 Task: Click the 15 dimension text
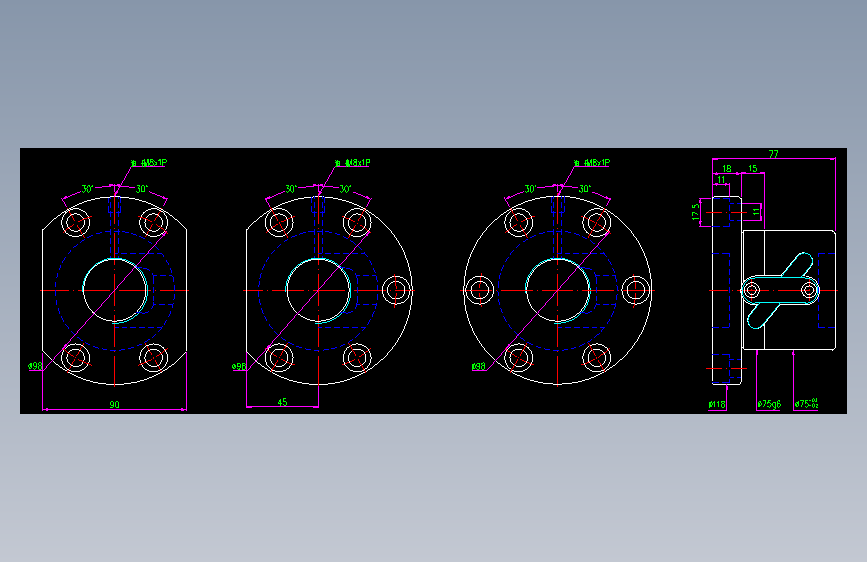point(753,168)
